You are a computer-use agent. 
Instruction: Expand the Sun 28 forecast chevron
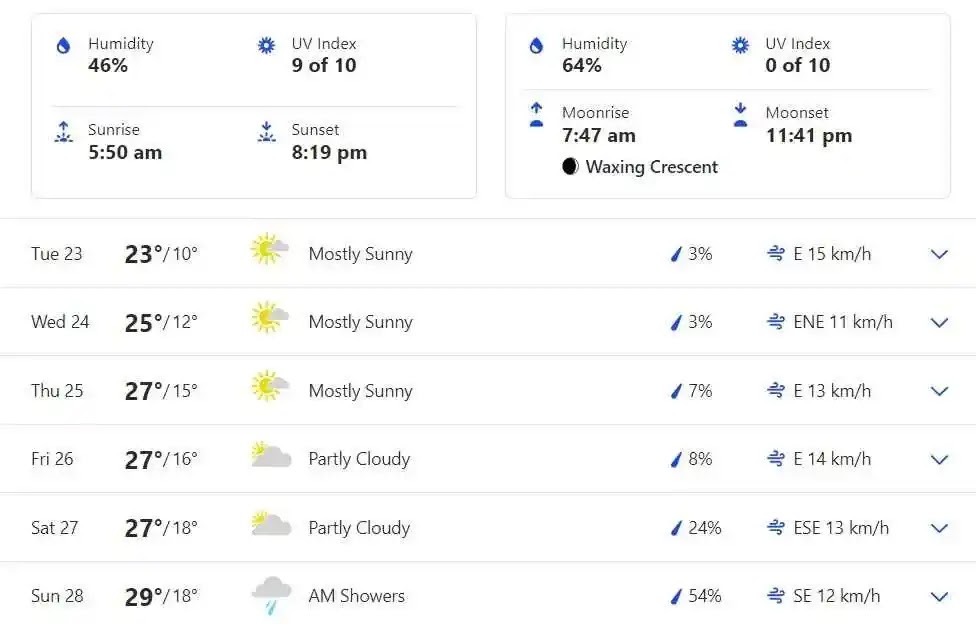[x=939, y=597]
